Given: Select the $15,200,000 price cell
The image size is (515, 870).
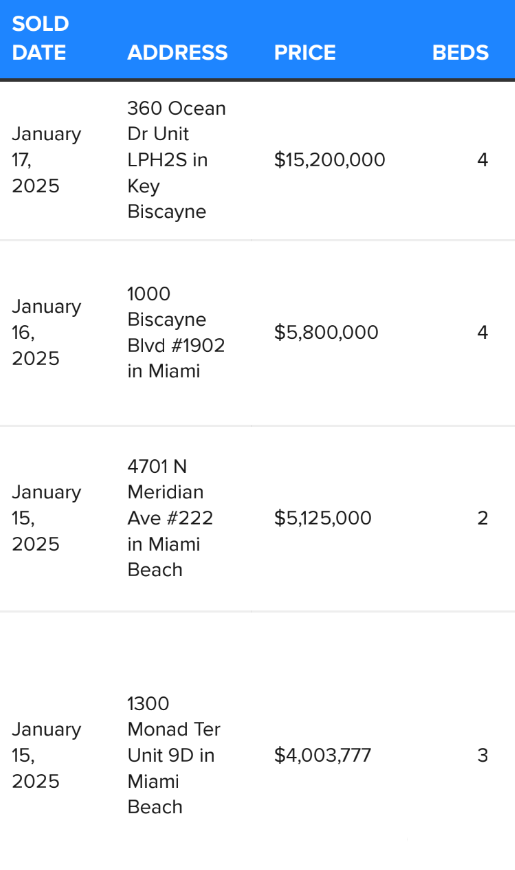Looking at the screenshot, I should click(330, 160).
